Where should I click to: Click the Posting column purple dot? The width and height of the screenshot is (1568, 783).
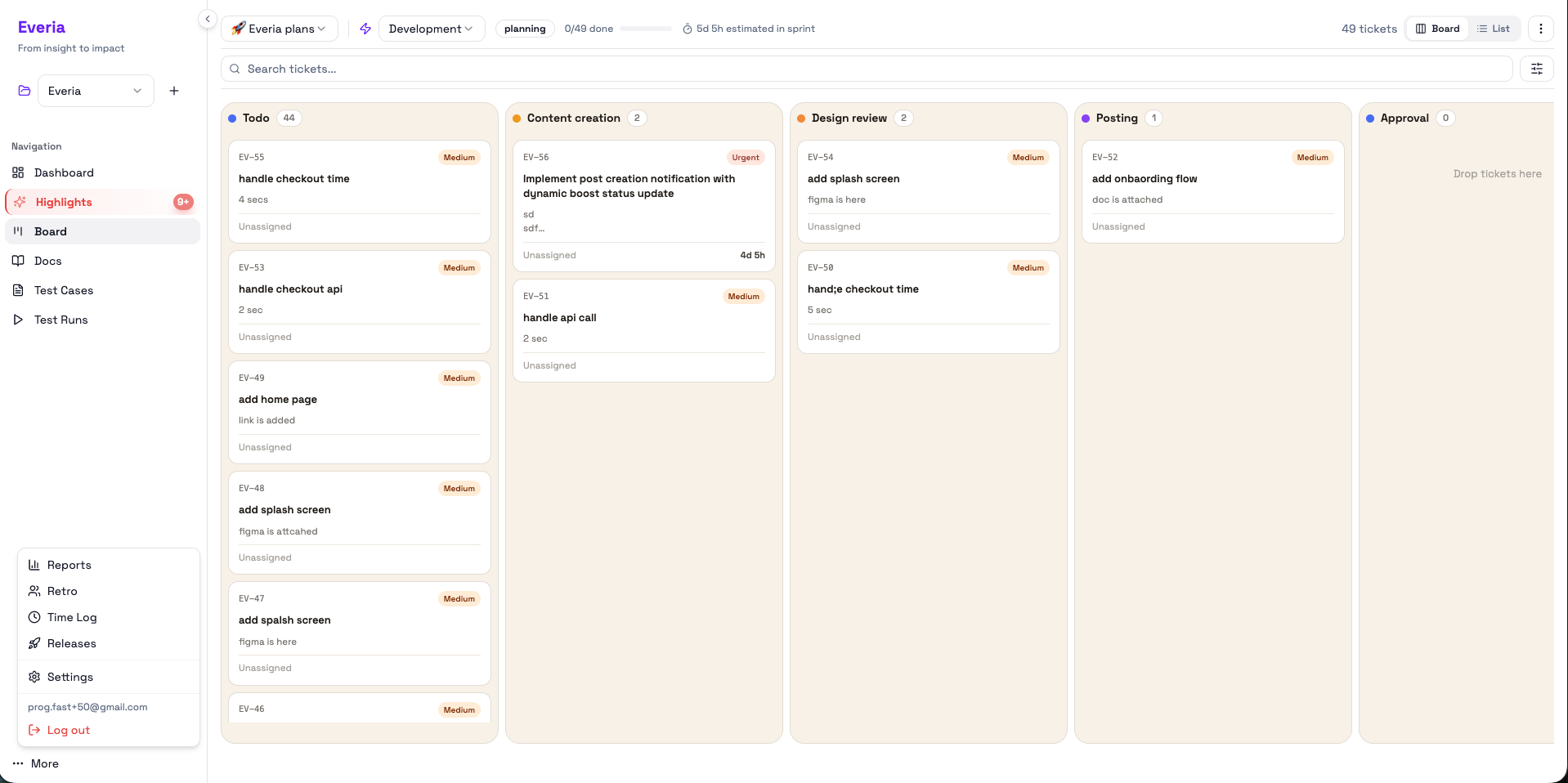pos(1086,119)
